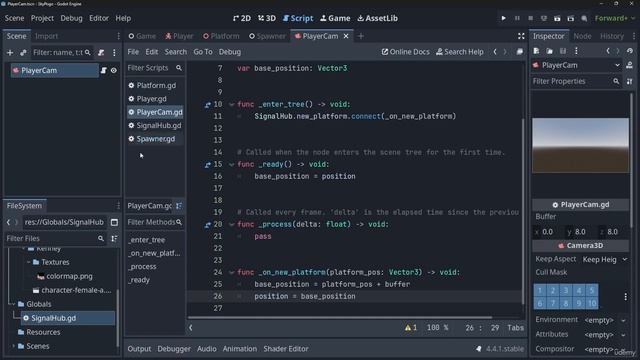
Task: Click signal connection icon on line 10
Action: click(x=207, y=105)
